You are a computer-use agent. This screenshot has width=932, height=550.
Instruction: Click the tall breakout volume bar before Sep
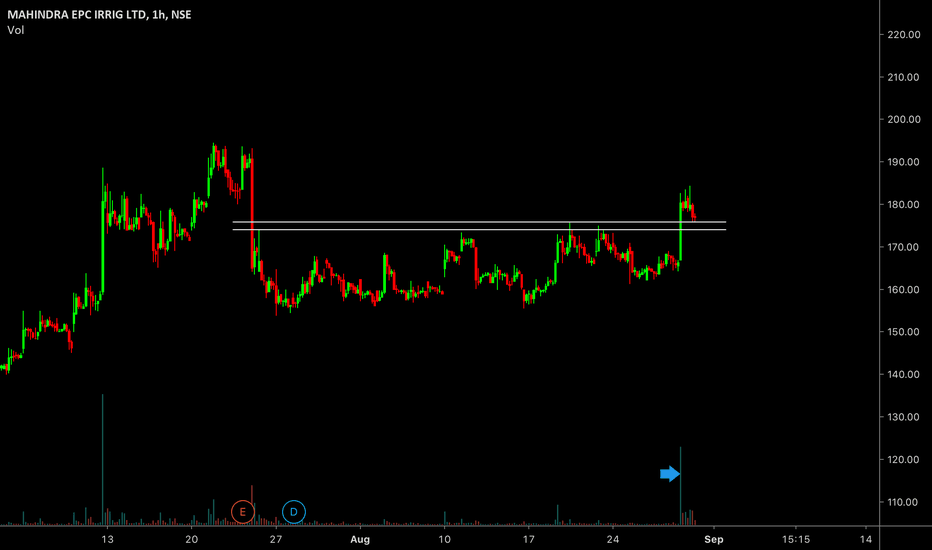click(x=681, y=486)
